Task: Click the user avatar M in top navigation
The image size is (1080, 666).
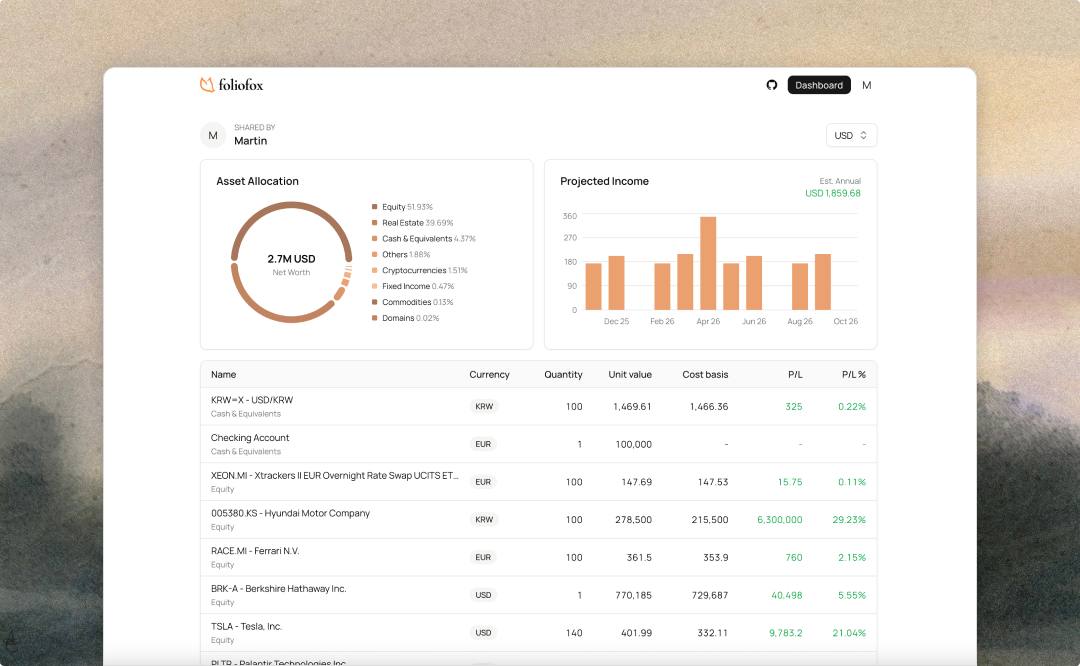Action: (x=866, y=85)
